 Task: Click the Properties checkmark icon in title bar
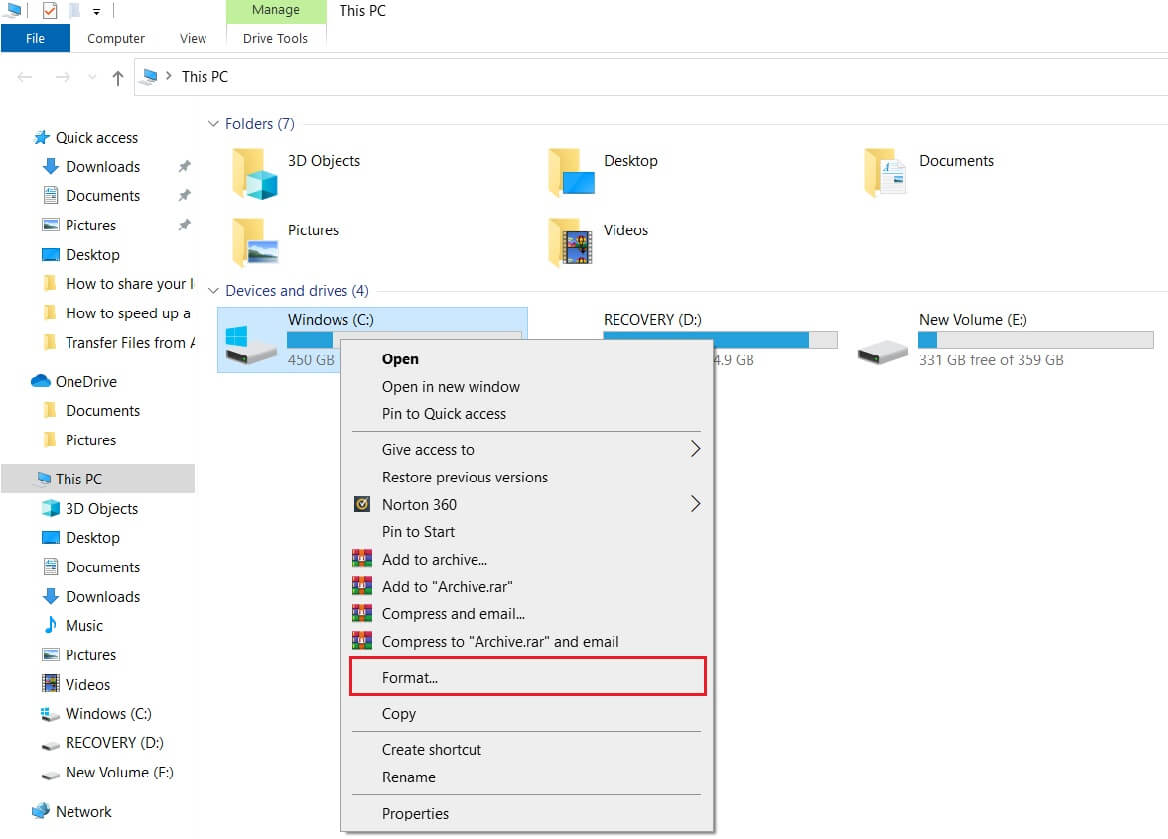click(x=50, y=10)
